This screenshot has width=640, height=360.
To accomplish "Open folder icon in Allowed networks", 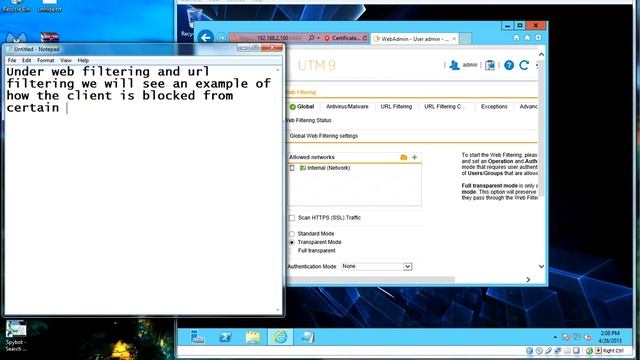I will (404, 157).
